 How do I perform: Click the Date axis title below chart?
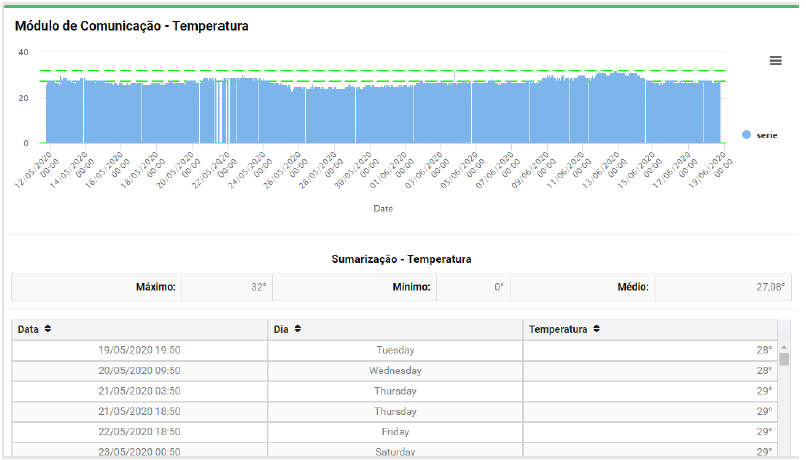pyautogui.click(x=383, y=209)
